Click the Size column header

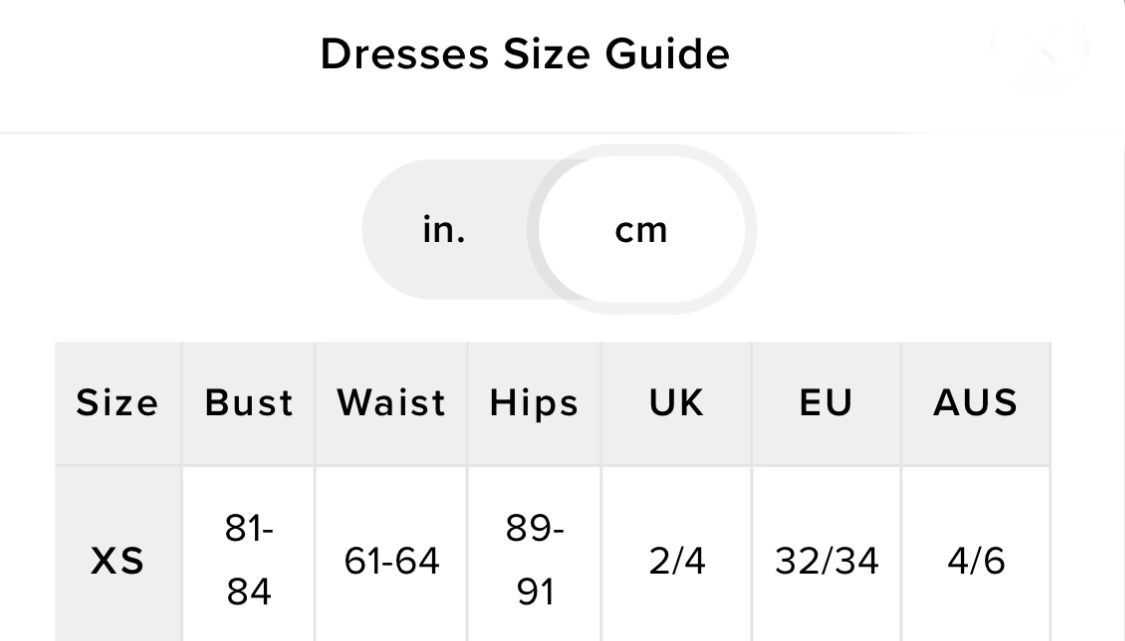pos(118,403)
